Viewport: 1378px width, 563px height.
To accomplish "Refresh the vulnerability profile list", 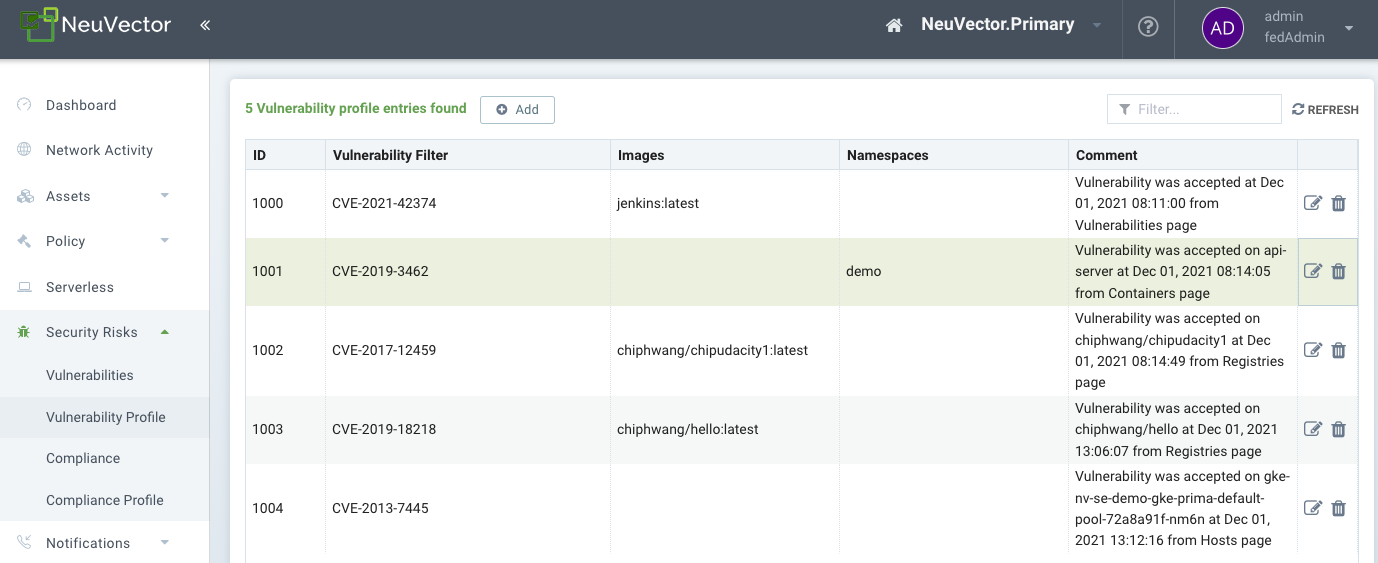I will 1325,110.
